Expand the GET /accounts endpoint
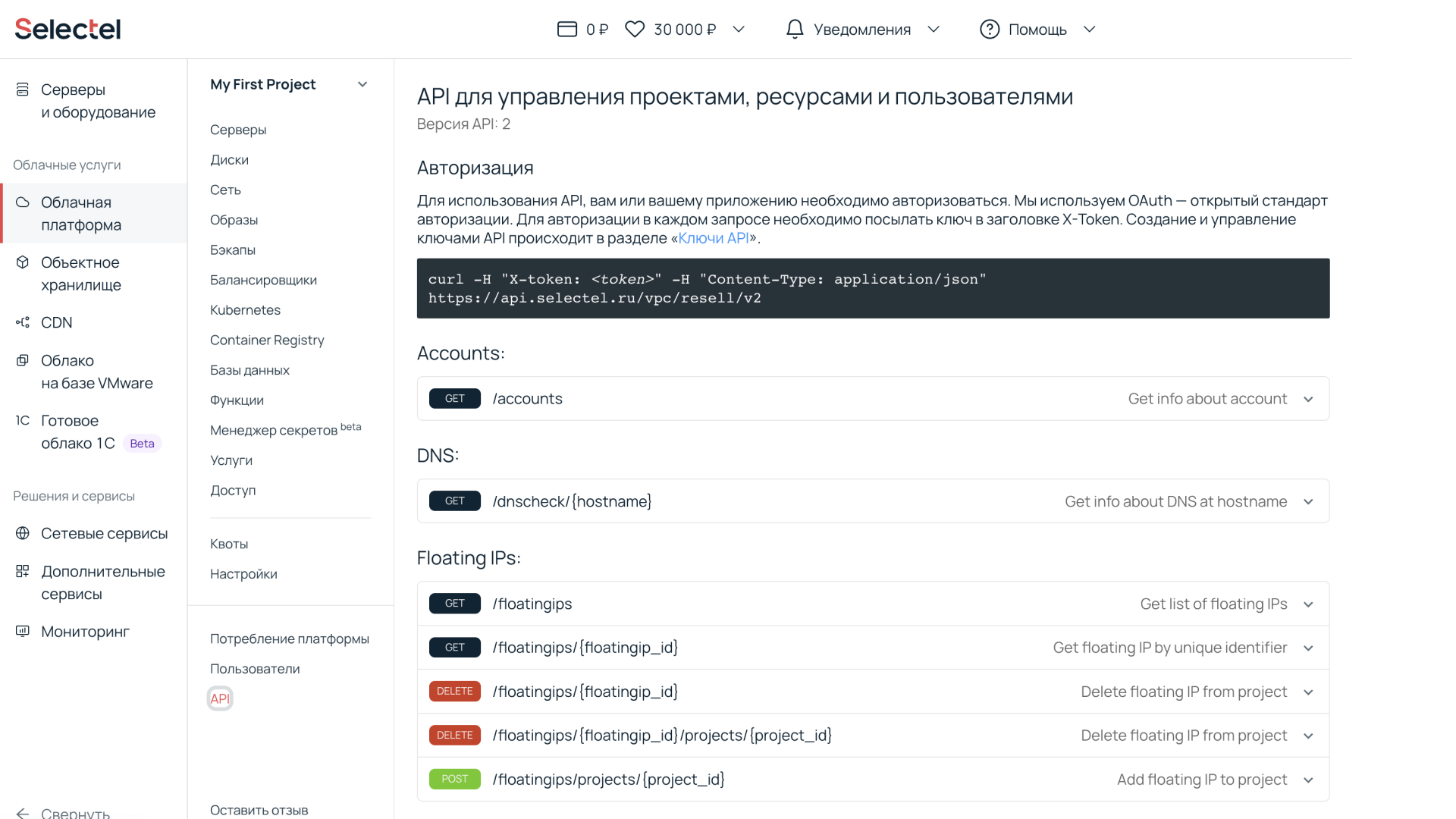The image size is (1456, 819). coord(1310,398)
